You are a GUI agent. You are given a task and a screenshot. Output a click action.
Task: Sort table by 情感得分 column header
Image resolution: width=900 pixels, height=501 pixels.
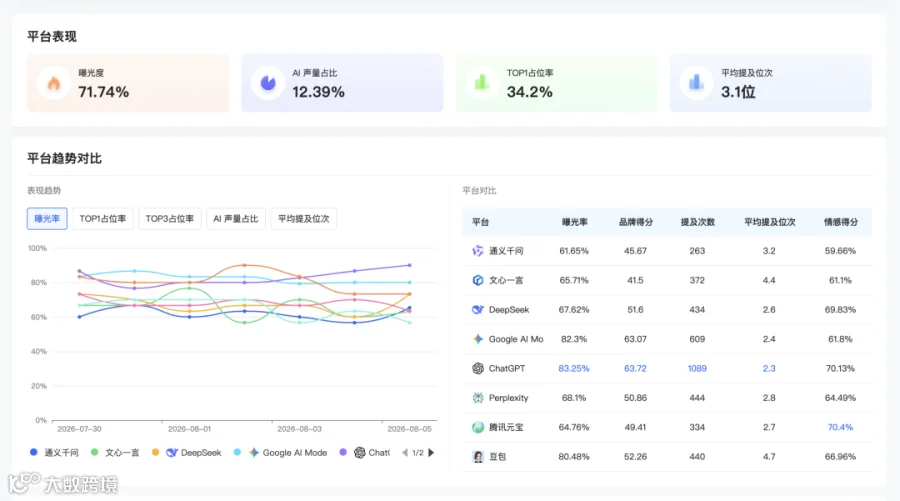840,222
